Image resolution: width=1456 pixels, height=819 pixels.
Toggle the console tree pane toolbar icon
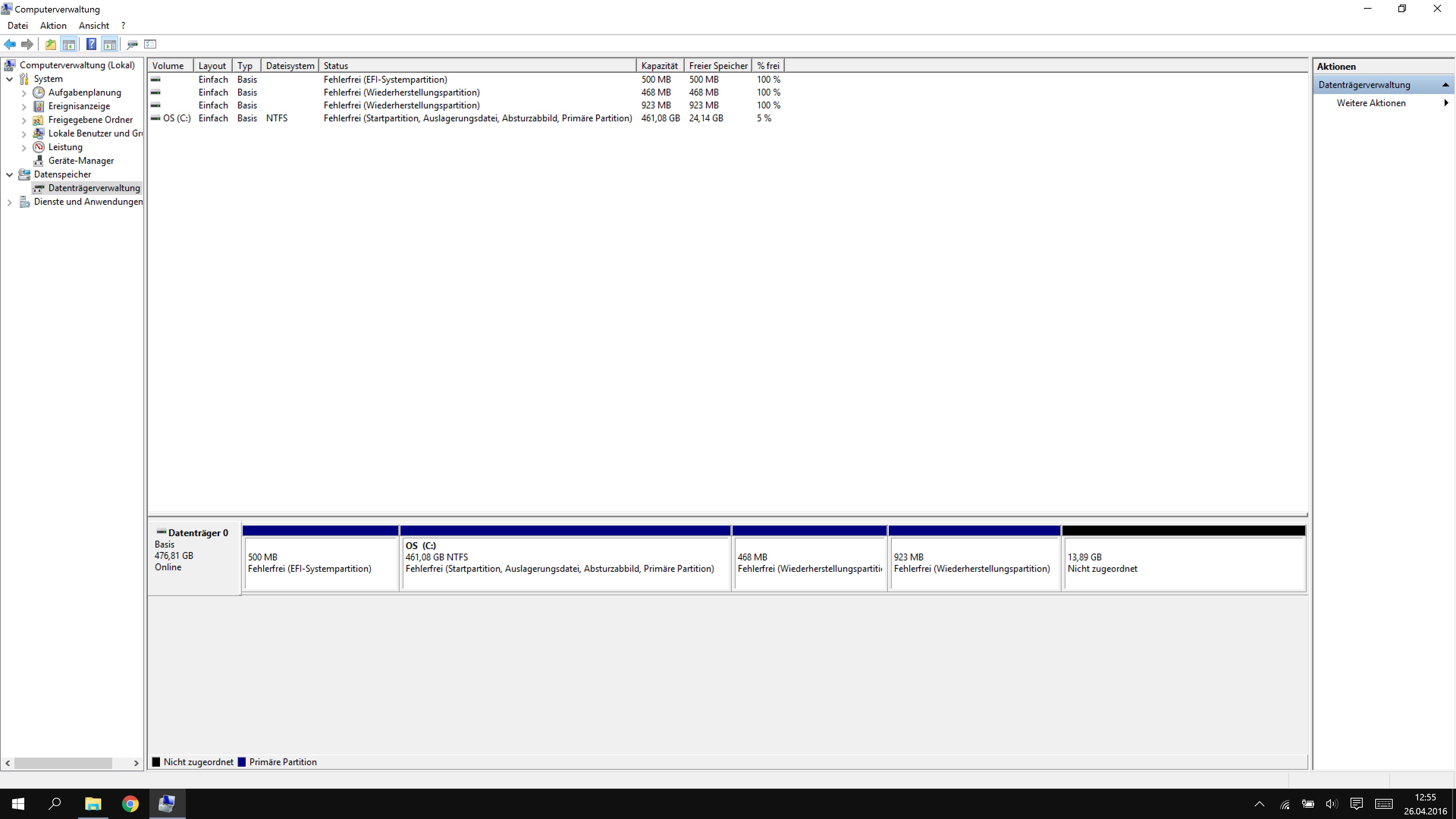[x=69, y=44]
